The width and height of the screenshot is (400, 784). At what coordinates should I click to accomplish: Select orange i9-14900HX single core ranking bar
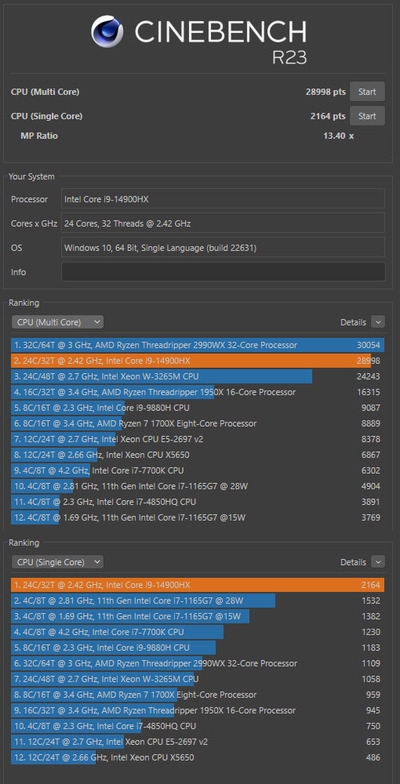(x=198, y=585)
